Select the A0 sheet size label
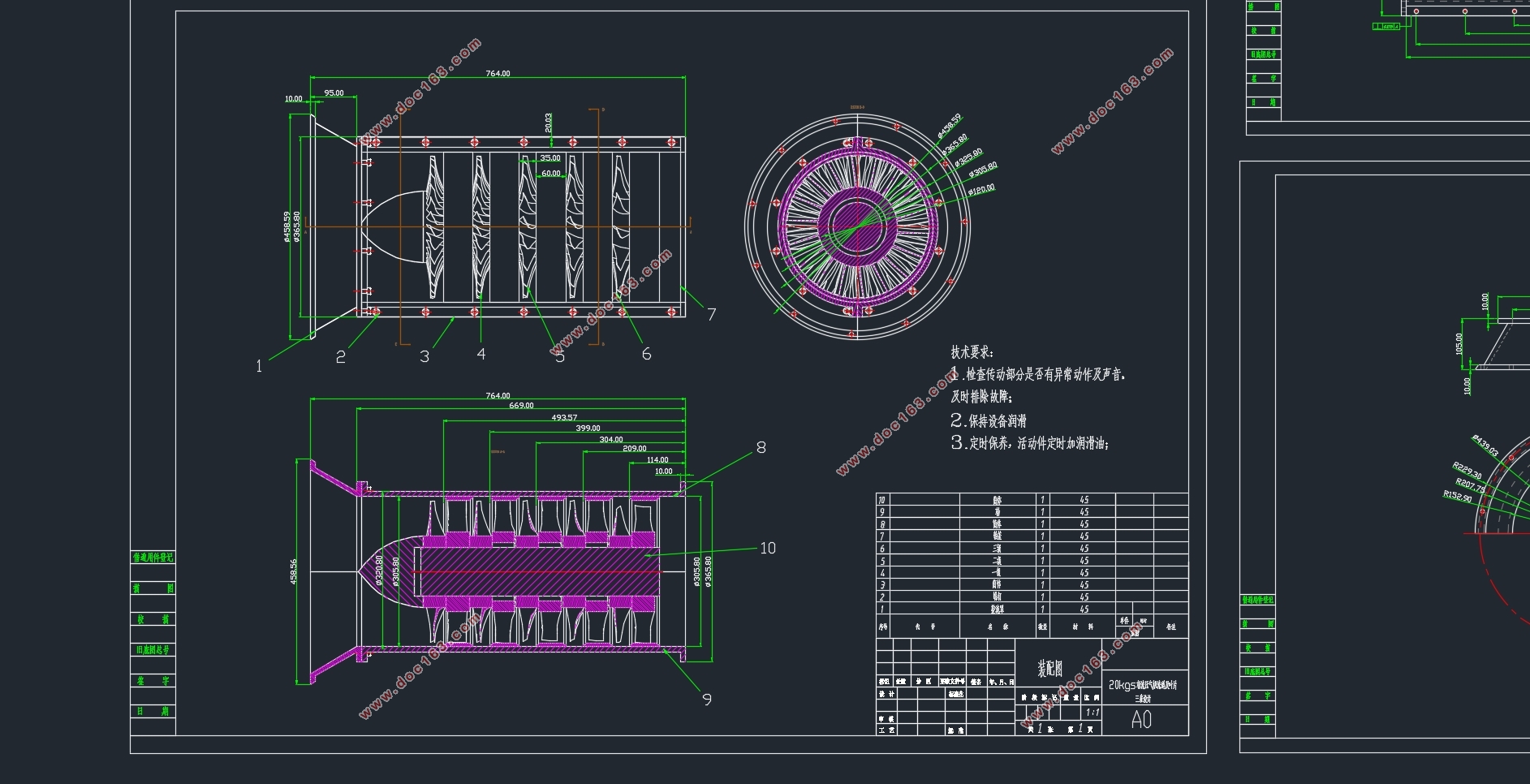Screen dimensions: 1530x784 pos(1141,720)
